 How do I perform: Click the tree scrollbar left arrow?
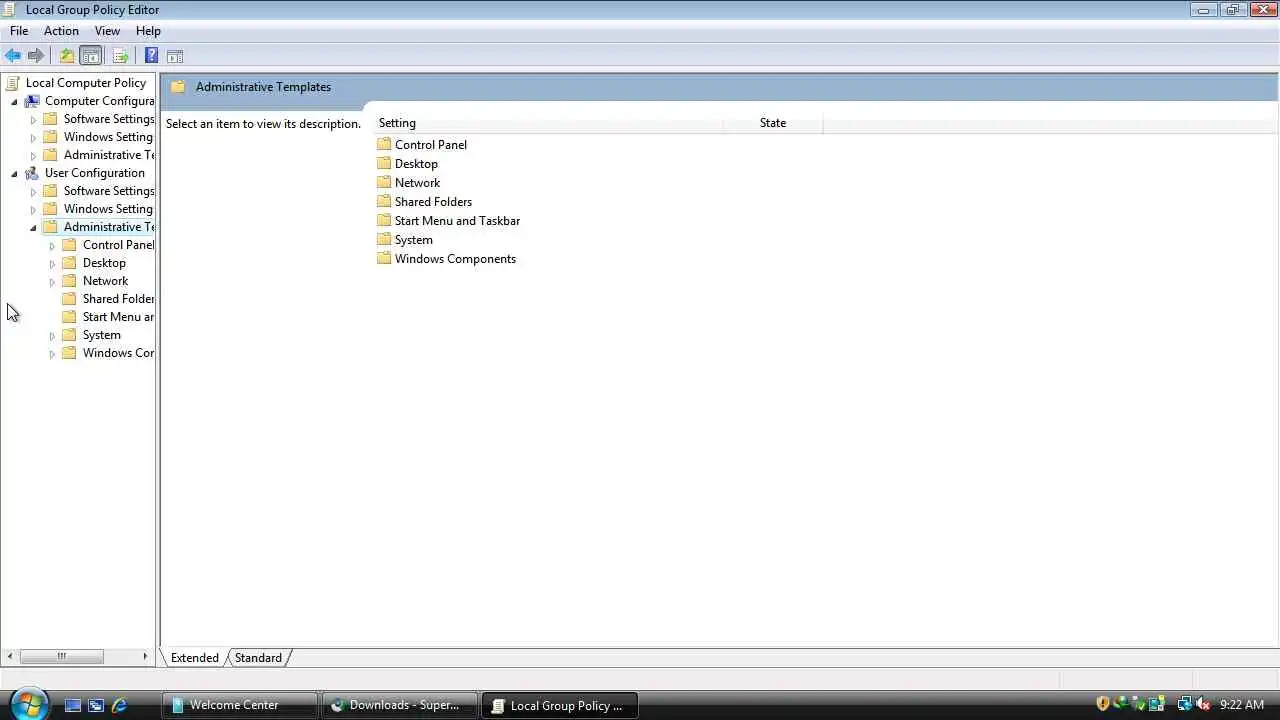(x=10, y=657)
